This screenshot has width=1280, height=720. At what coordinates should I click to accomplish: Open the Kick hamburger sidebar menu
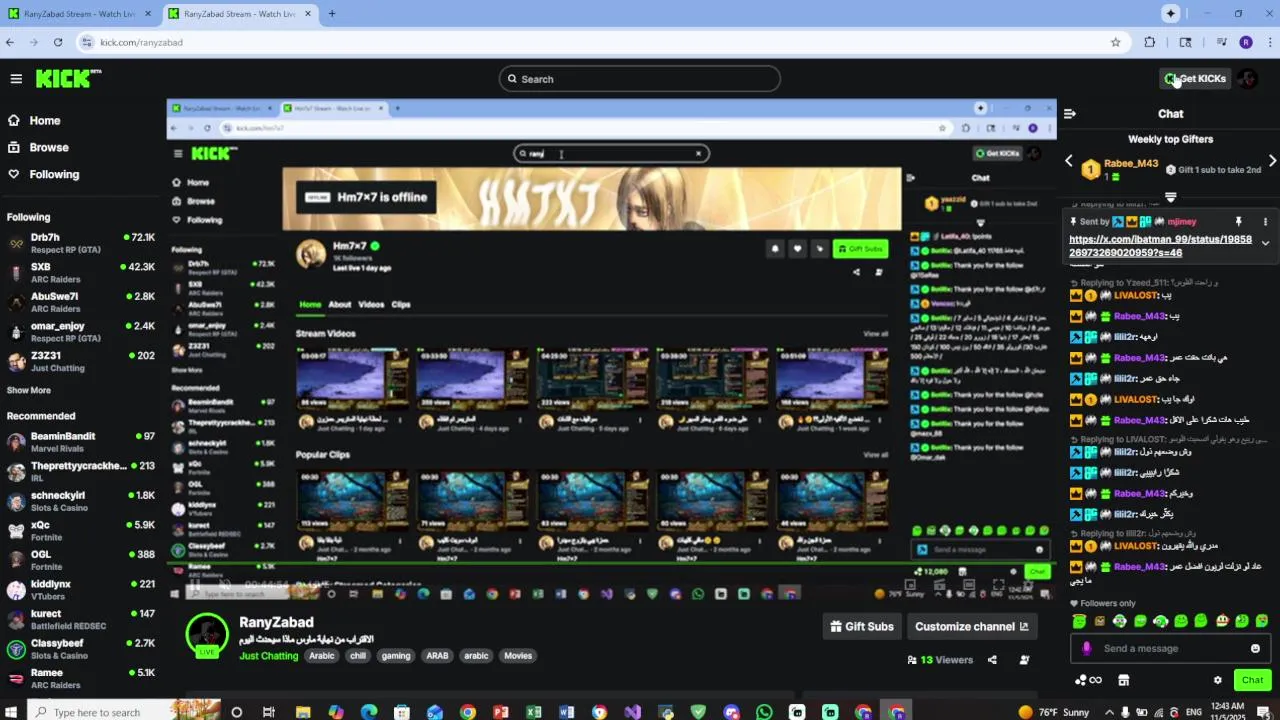pyautogui.click(x=16, y=79)
